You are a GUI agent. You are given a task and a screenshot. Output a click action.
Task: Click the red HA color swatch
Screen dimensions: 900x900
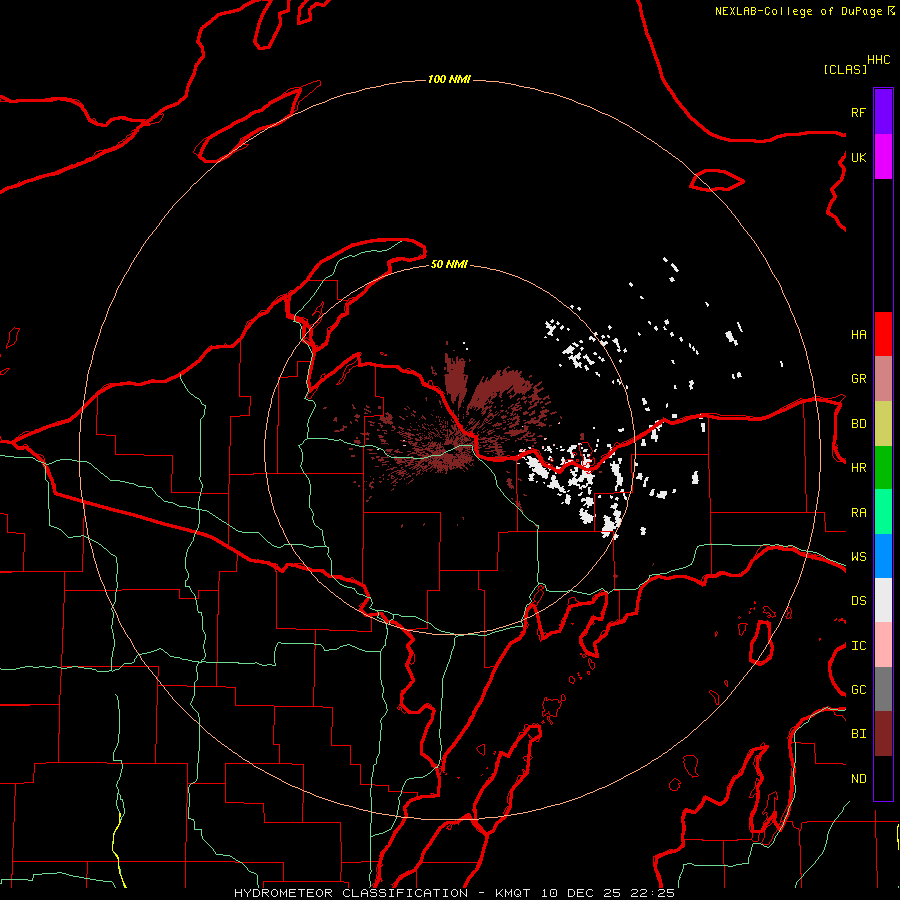[x=883, y=334]
